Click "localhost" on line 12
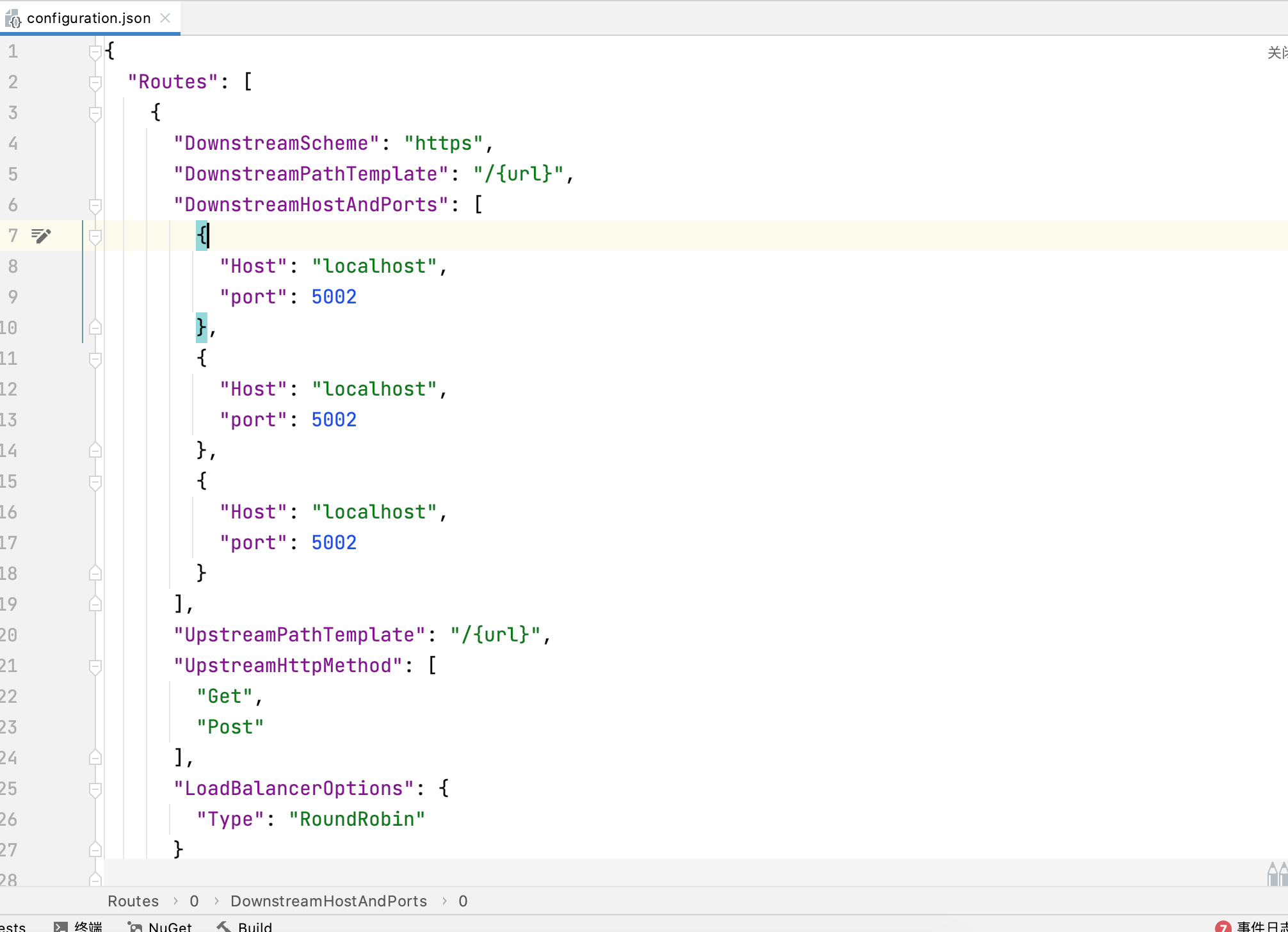 click(374, 389)
